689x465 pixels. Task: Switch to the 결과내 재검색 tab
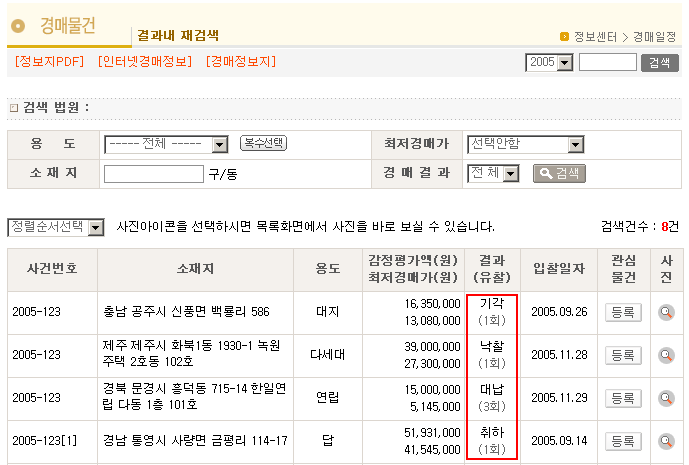178,35
